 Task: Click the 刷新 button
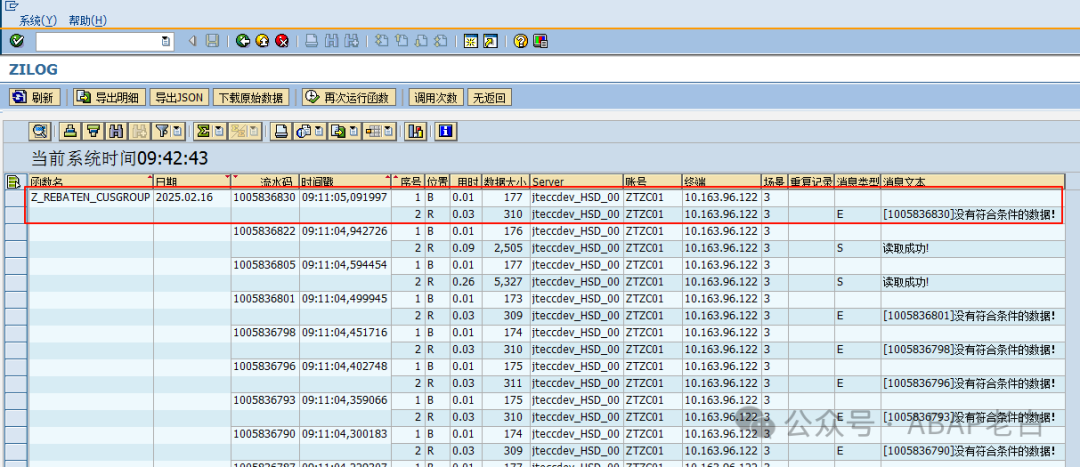tap(35, 98)
